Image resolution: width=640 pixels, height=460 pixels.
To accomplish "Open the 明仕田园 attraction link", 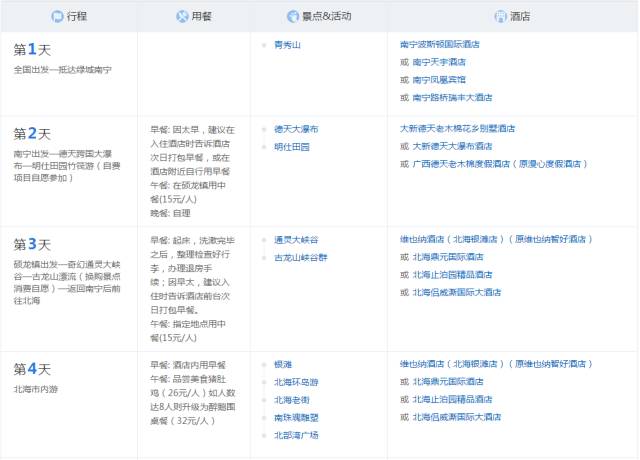I will coord(292,147).
